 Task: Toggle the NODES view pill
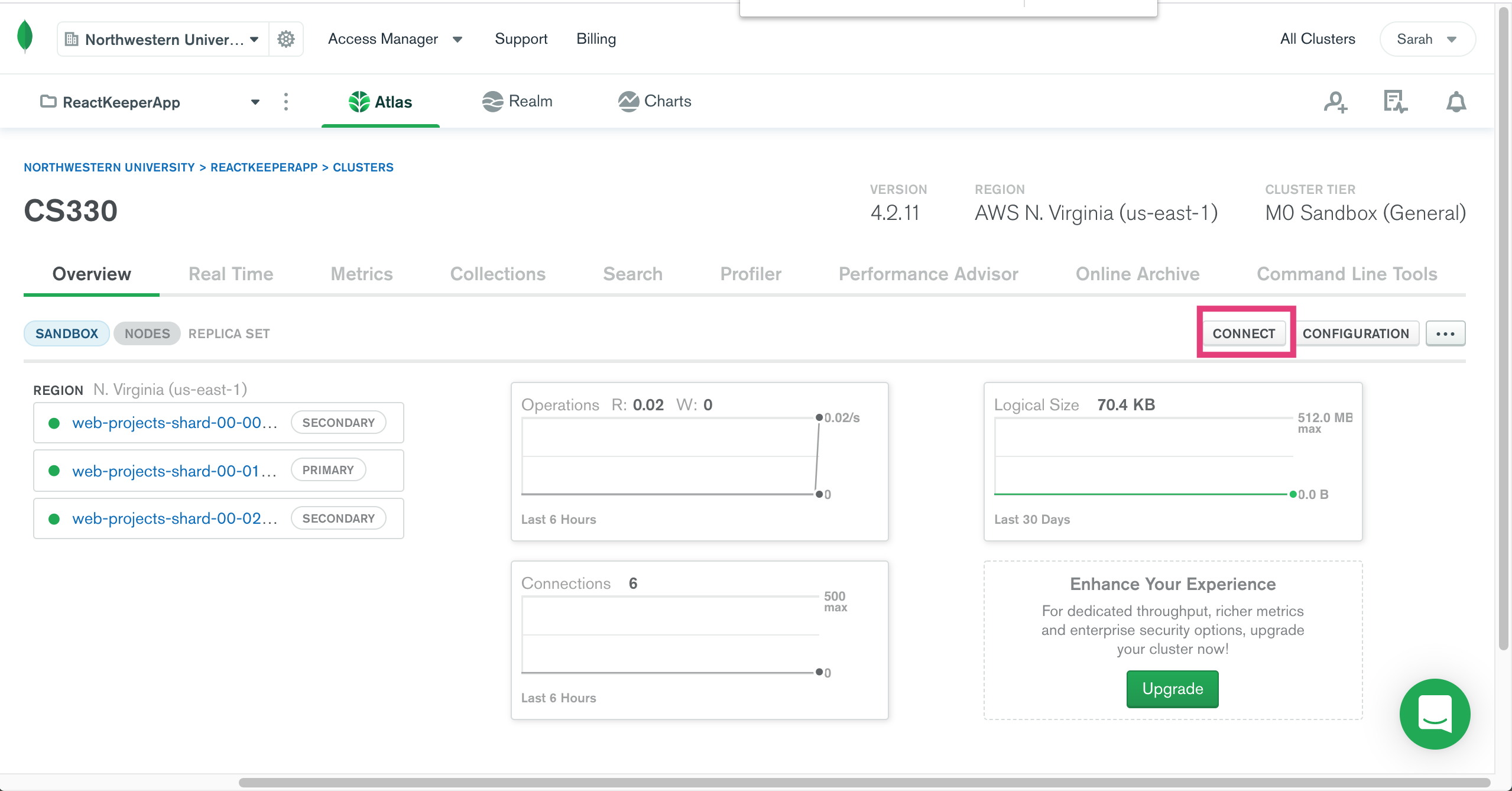coord(147,333)
